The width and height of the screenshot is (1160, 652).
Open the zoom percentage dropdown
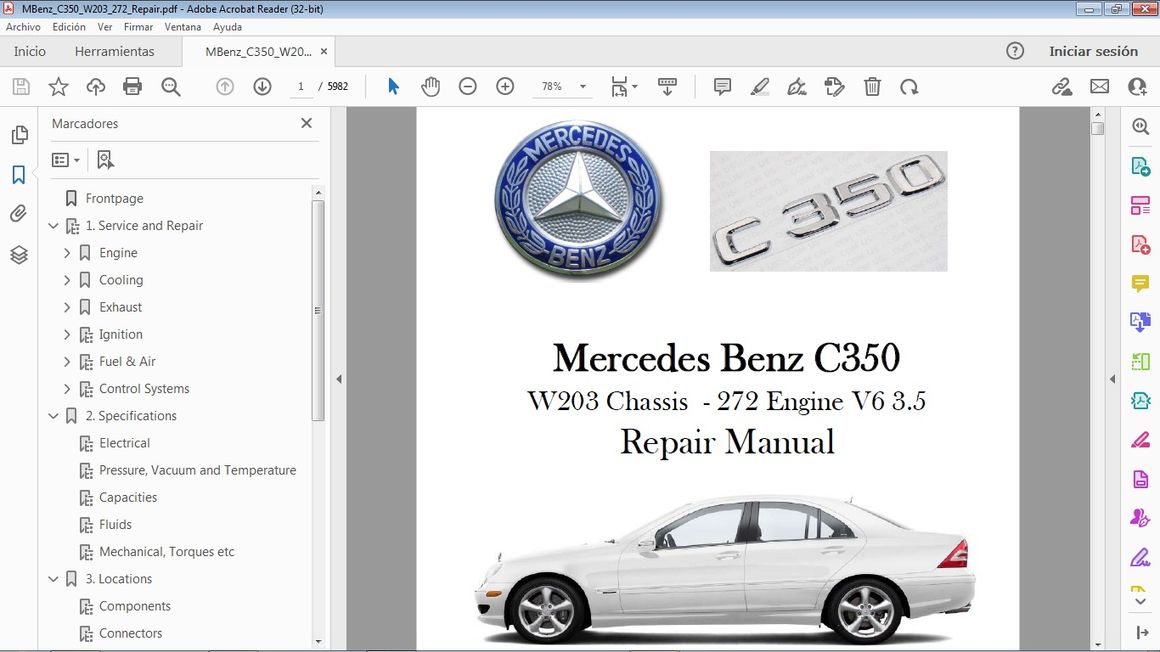pos(583,87)
